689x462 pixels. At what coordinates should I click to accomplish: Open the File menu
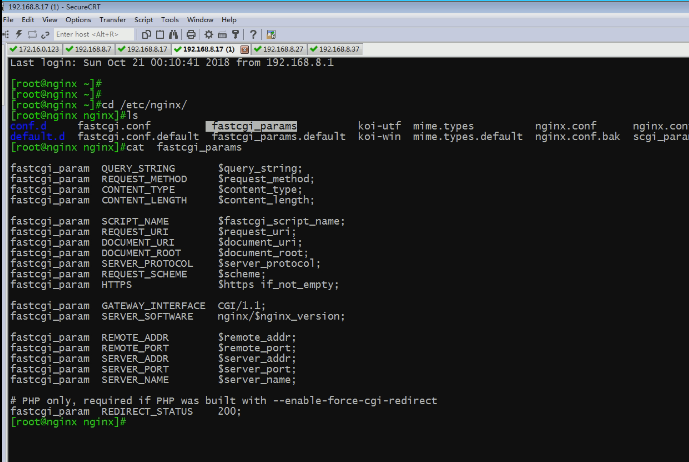(x=8, y=20)
